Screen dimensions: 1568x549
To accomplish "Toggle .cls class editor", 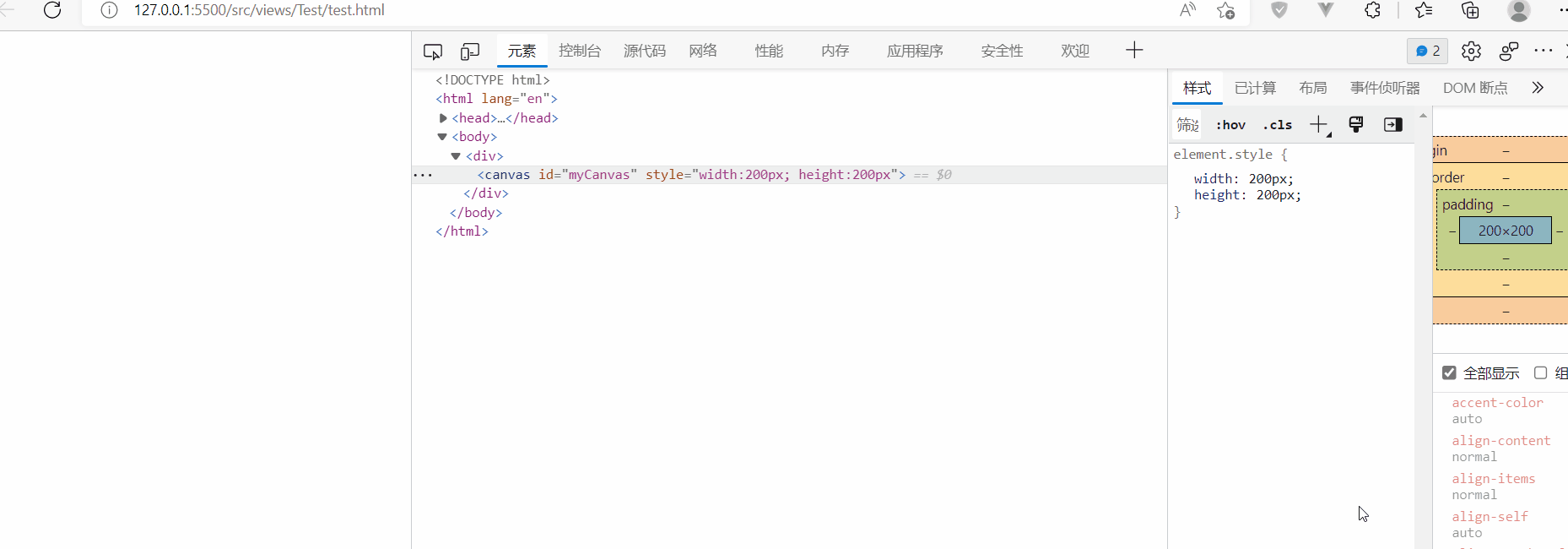I will tap(1278, 125).
